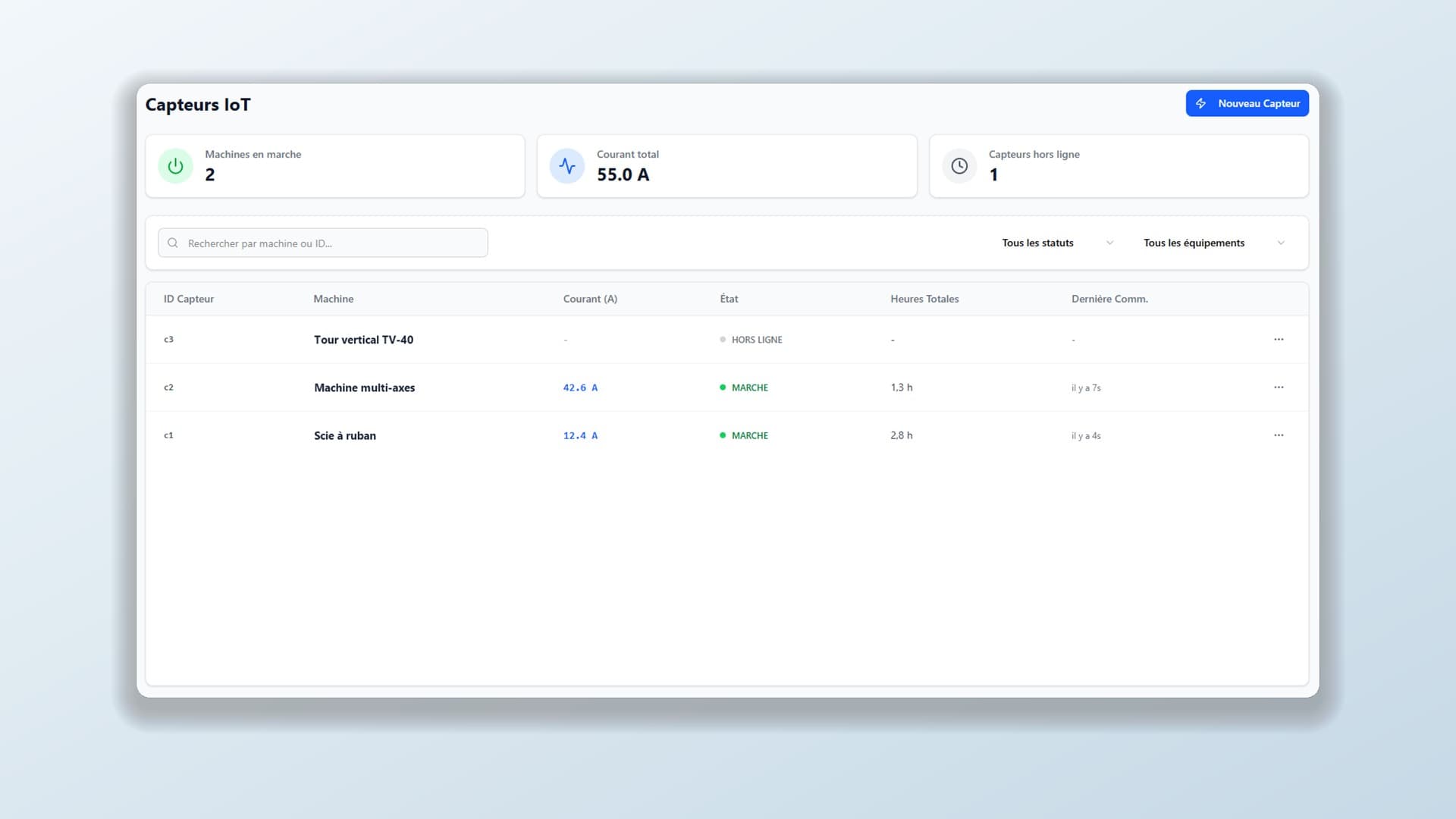The width and height of the screenshot is (1456, 819).
Task: Select the Tour vertical TV-40 machine name
Action: (364, 340)
